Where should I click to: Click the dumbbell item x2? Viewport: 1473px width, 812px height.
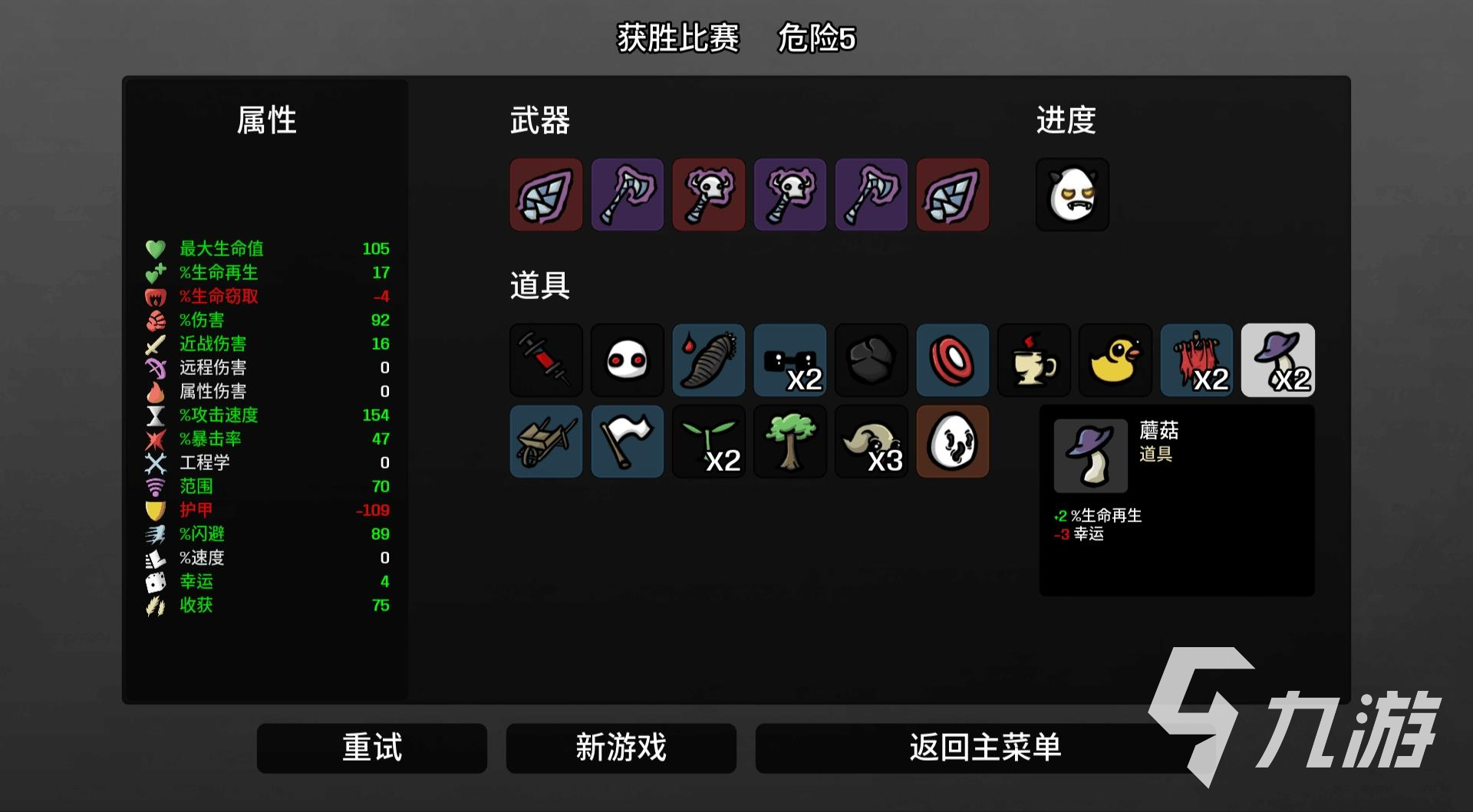point(790,360)
